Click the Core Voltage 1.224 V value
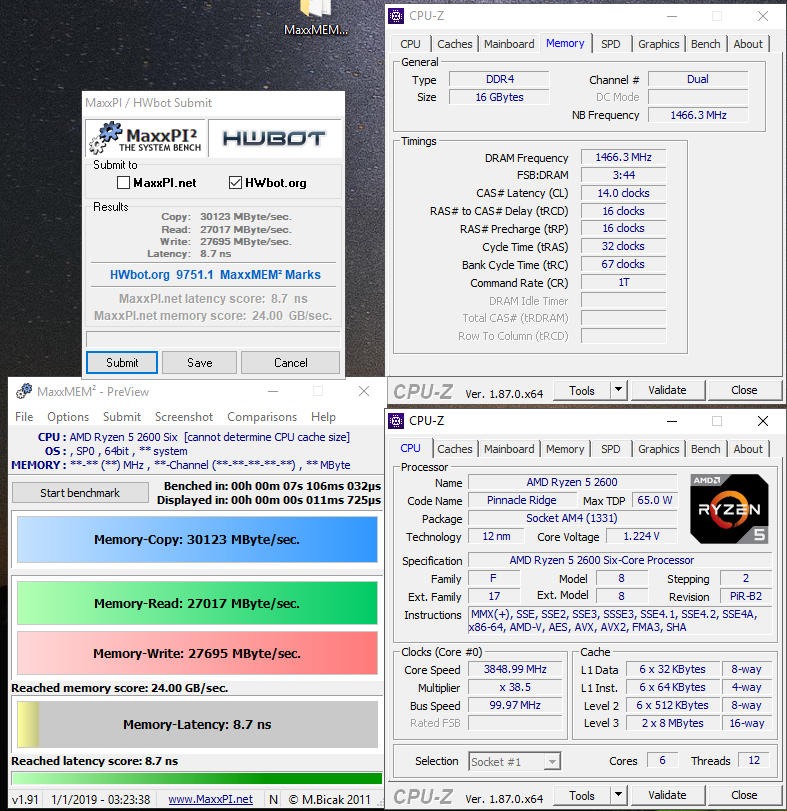787x811 pixels. (x=641, y=536)
